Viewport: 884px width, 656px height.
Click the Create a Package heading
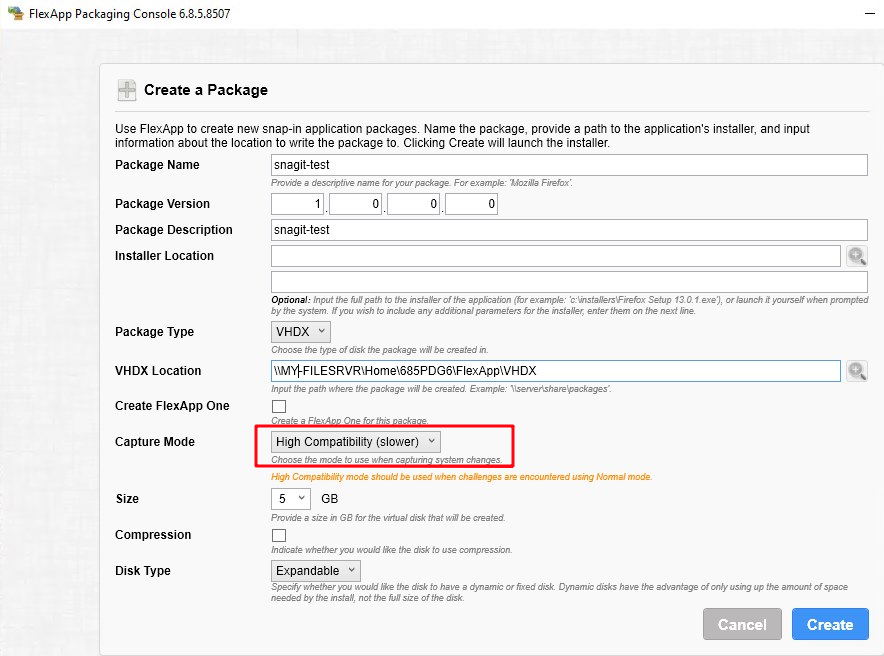pyautogui.click(x=206, y=90)
